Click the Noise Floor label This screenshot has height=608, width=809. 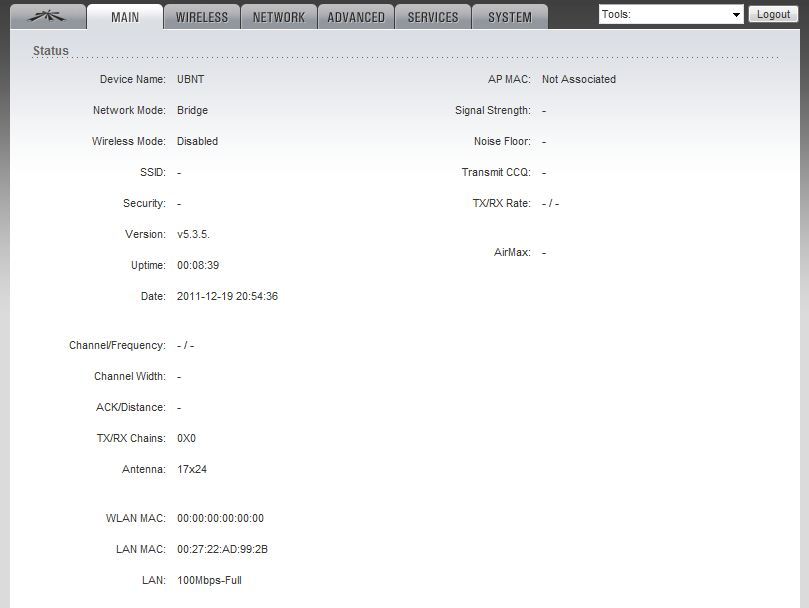click(x=502, y=141)
